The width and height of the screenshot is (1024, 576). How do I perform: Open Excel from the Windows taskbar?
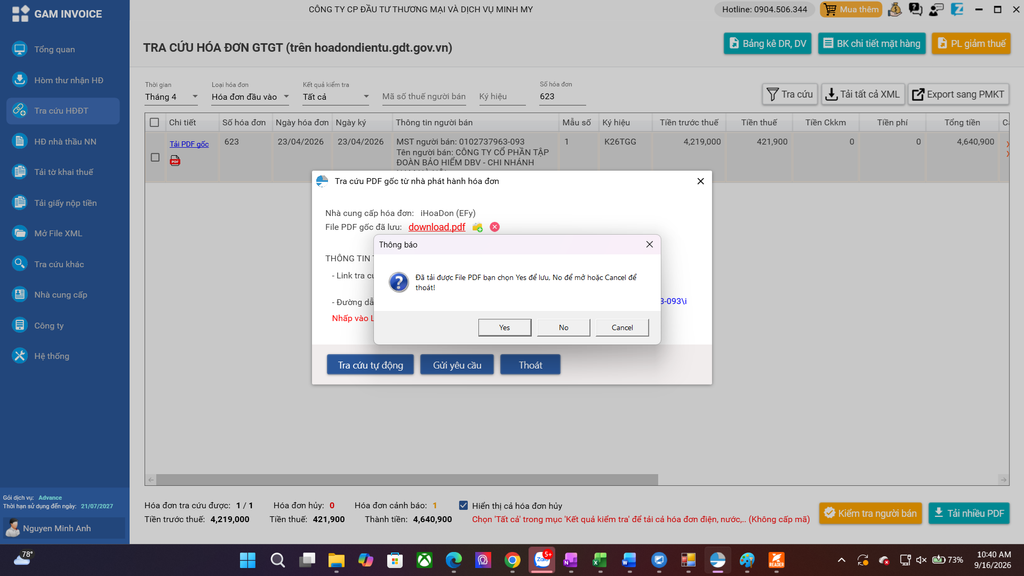click(x=600, y=560)
